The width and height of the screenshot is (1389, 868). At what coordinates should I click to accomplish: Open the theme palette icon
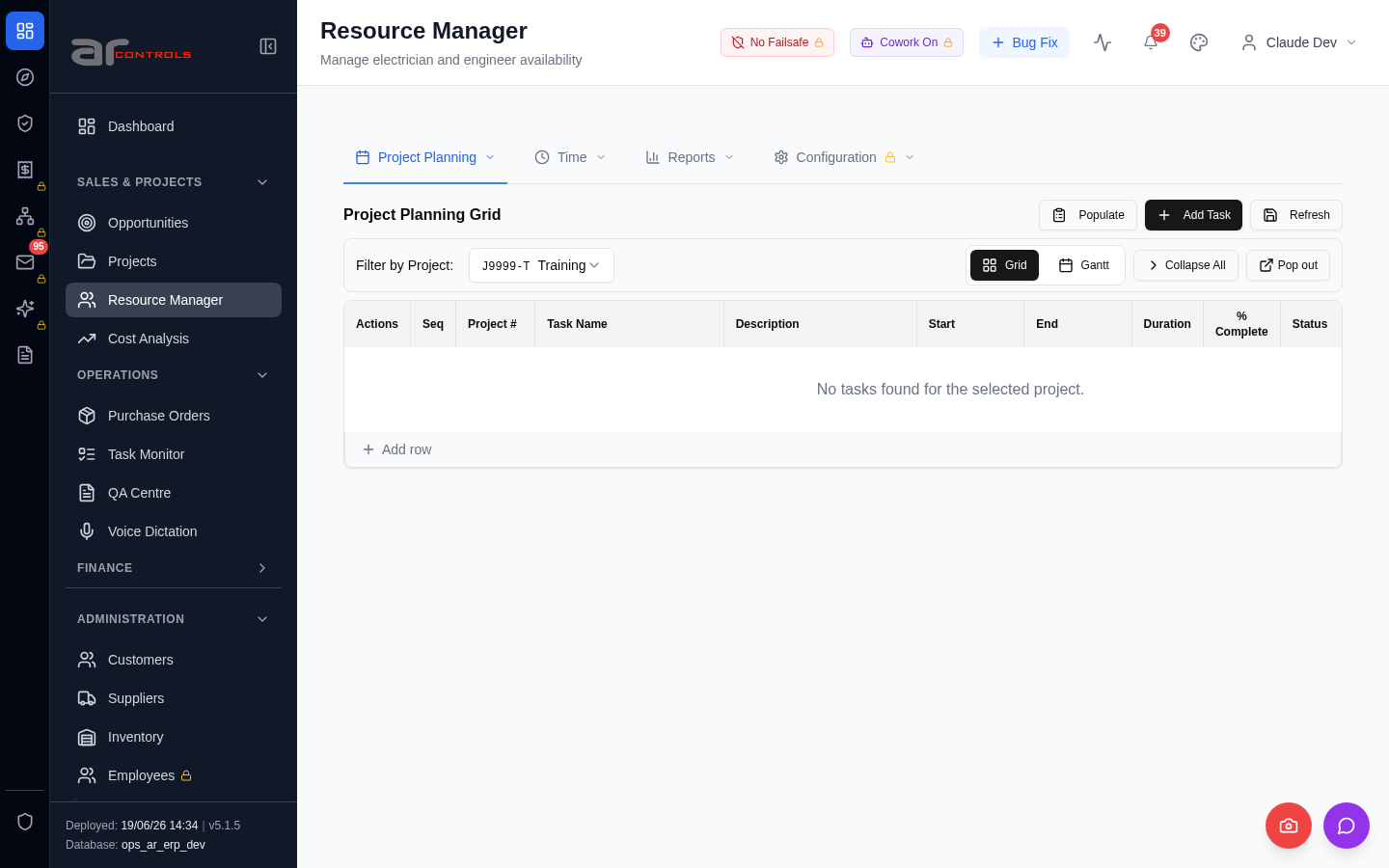point(1199,42)
